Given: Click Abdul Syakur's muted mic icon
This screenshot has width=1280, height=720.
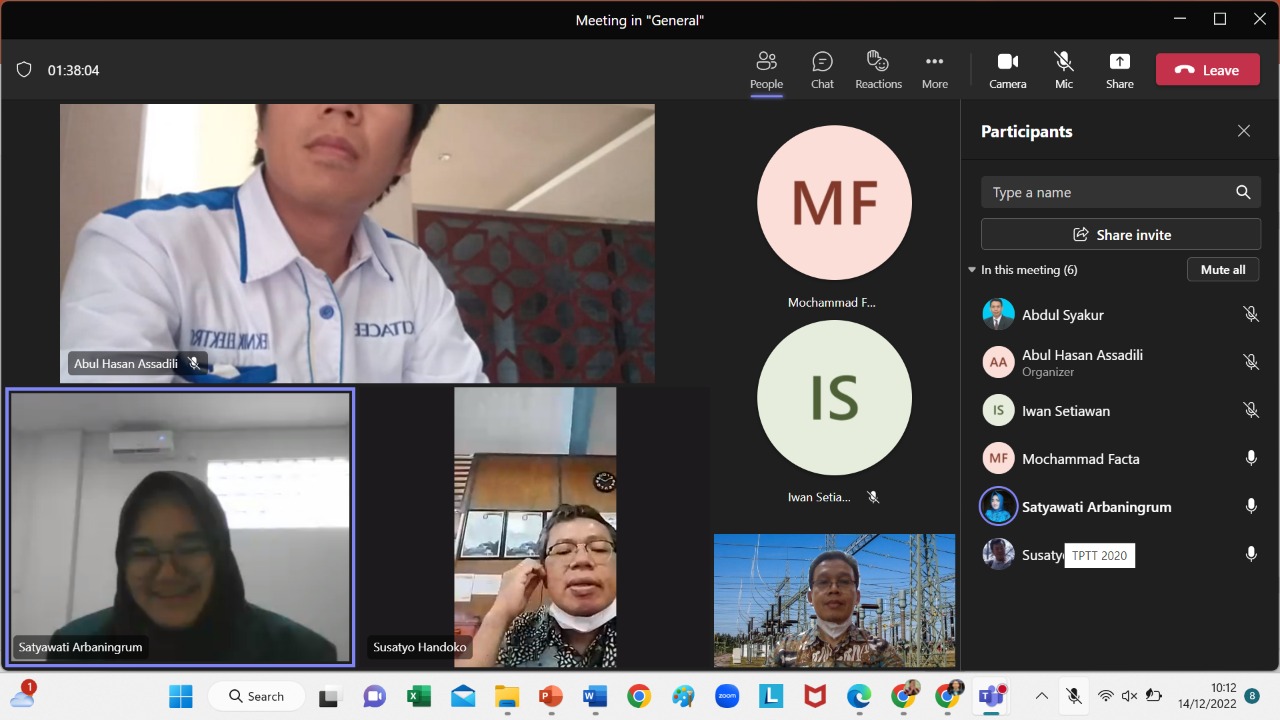Looking at the screenshot, I should click(1250, 315).
